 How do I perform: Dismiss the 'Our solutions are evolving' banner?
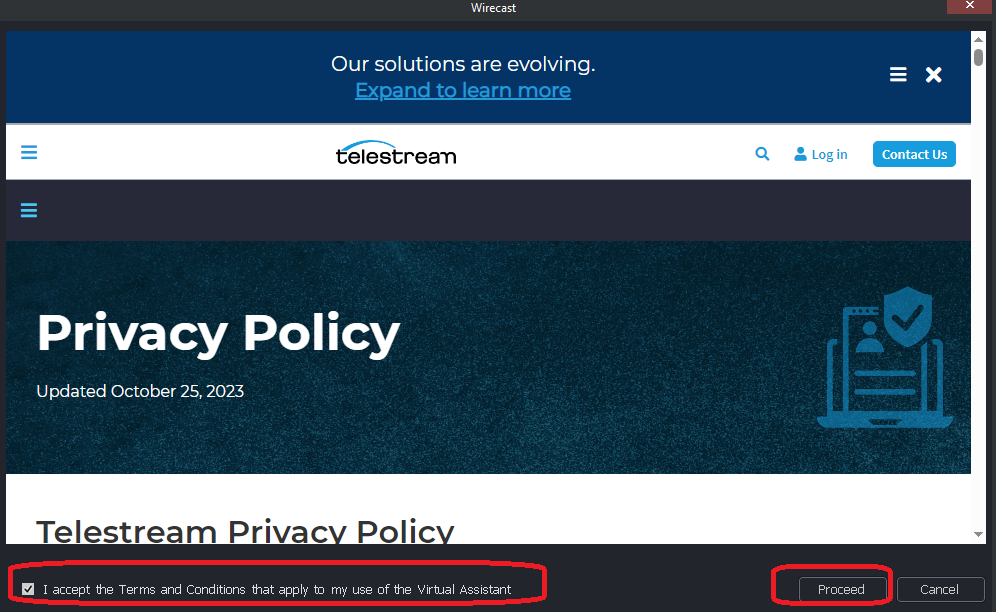(x=933, y=75)
